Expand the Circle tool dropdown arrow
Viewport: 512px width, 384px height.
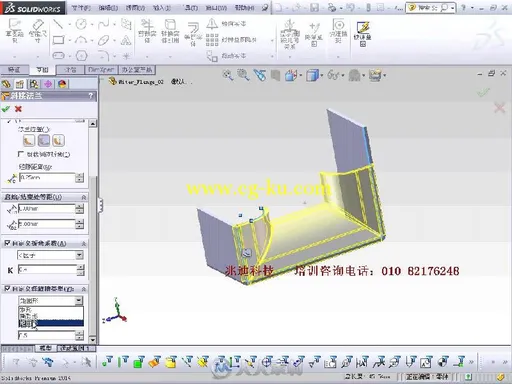91,24
